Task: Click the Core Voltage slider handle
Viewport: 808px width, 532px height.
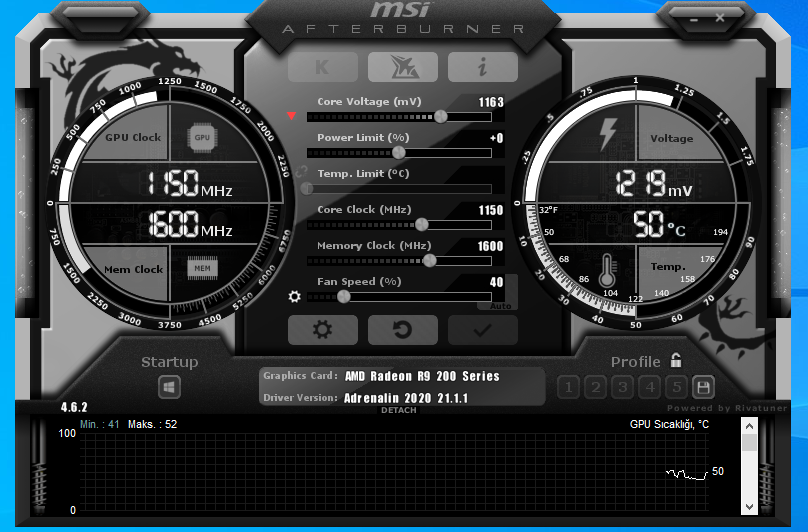Action: (x=441, y=117)
